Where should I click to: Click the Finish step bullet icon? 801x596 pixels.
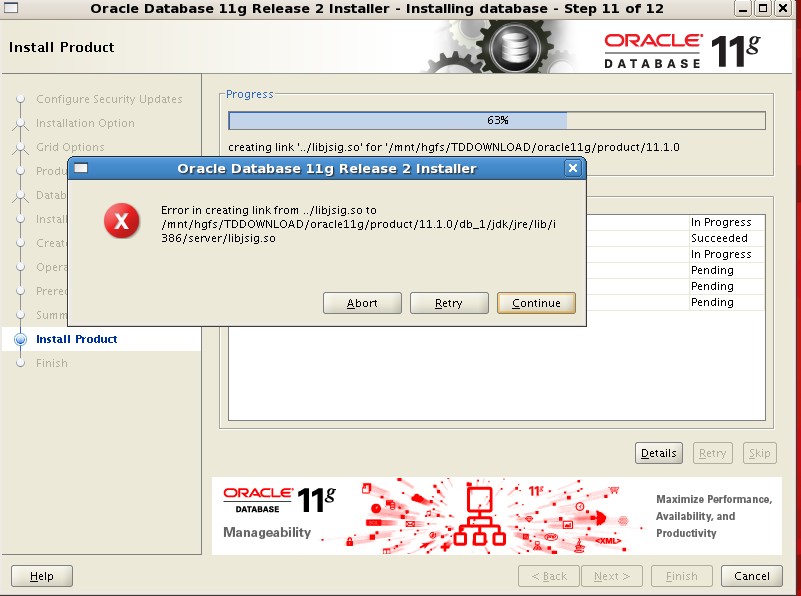click(20, 363)
